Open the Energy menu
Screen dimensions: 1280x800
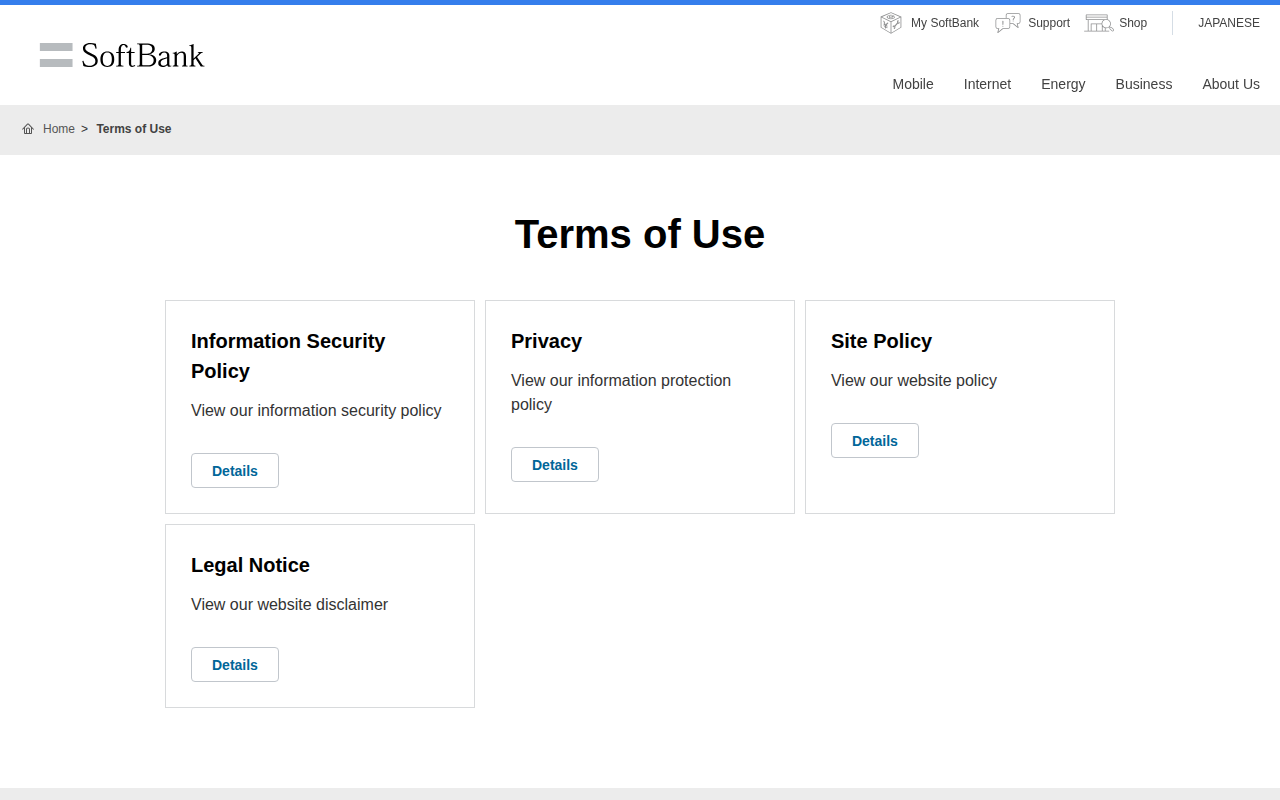coord(1063,84)
